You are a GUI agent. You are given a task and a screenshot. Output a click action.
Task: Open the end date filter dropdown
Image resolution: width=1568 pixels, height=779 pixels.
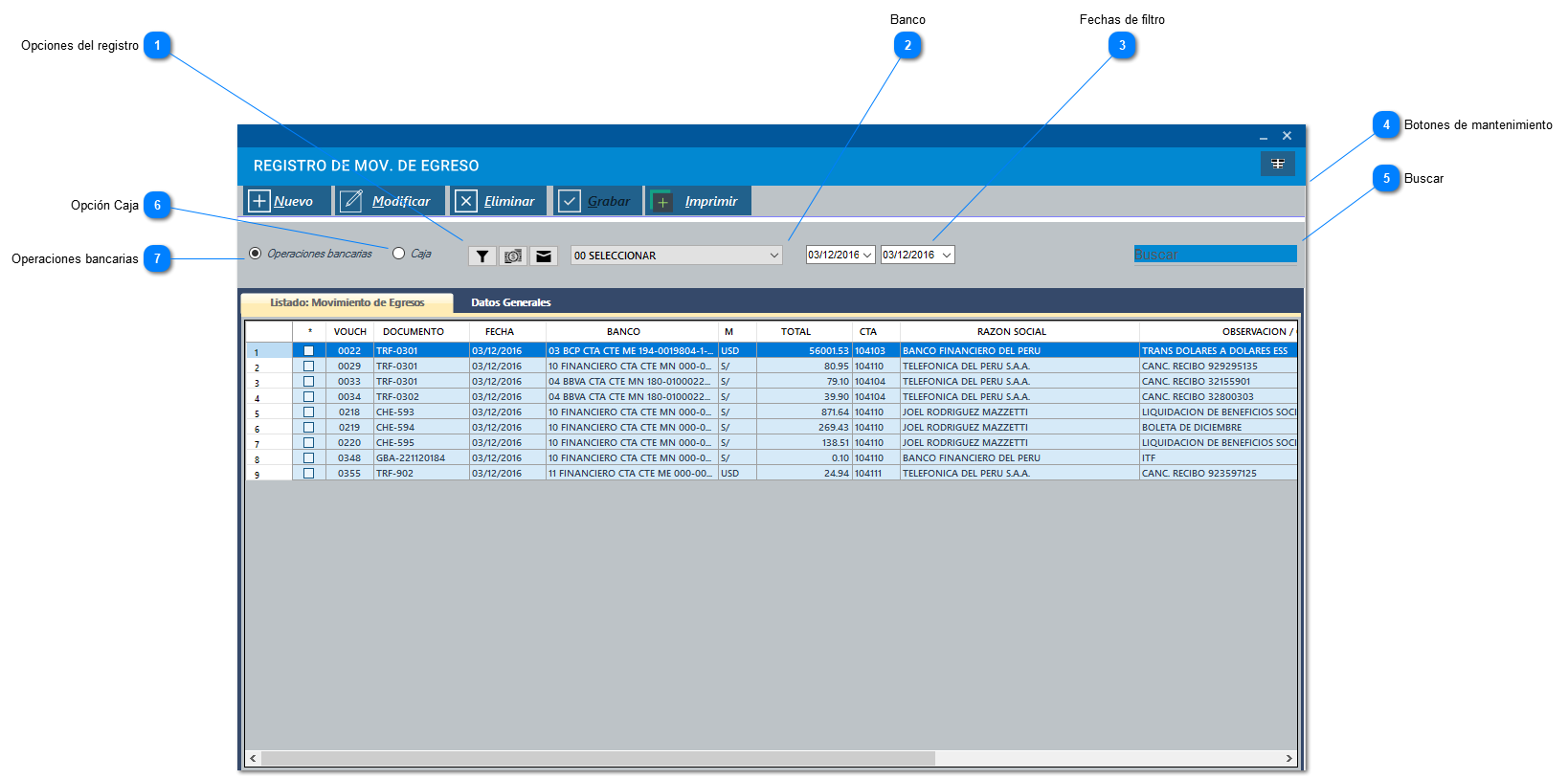click(x=947, y=255)
